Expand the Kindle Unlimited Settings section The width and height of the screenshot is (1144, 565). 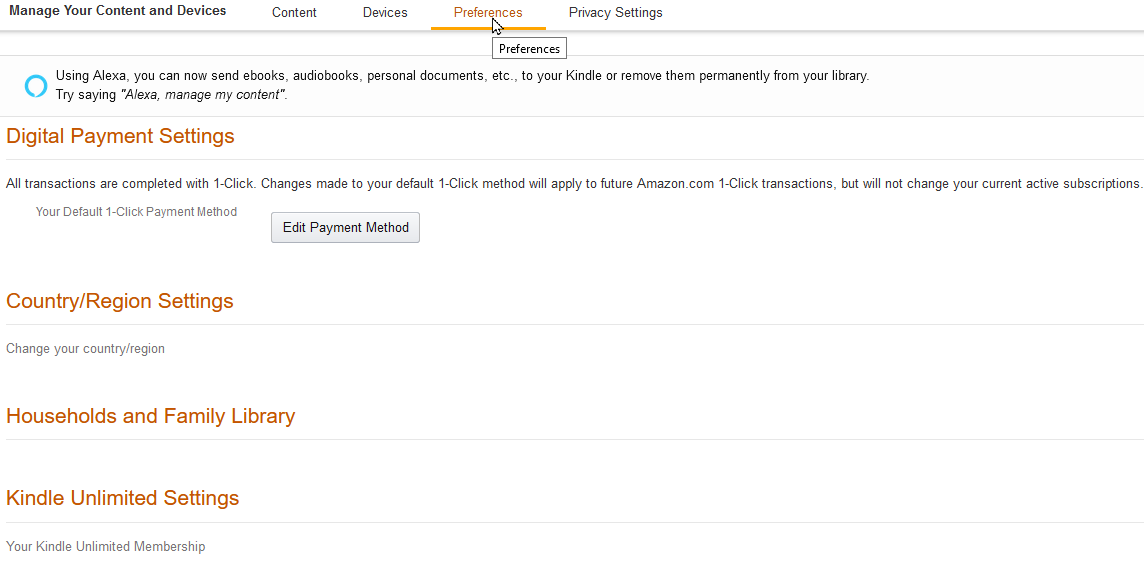pos(122,499)
